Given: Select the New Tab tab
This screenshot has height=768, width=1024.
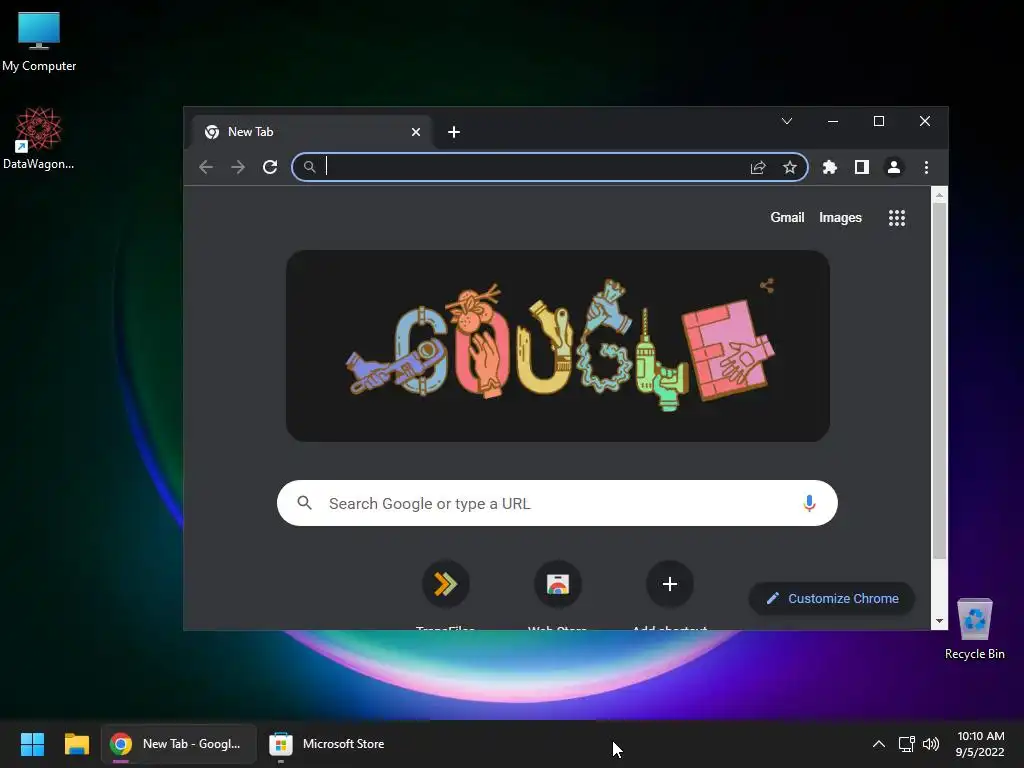Looking at the screenshot, I should coord(311,132).
